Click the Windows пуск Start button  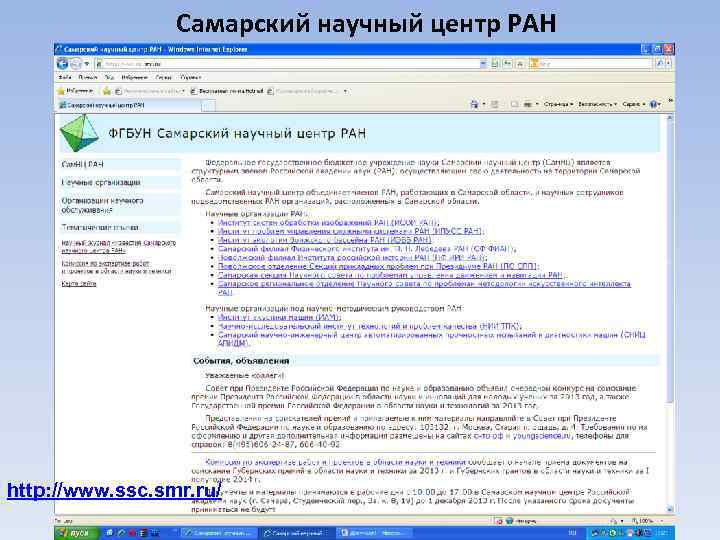coord(77,533)
